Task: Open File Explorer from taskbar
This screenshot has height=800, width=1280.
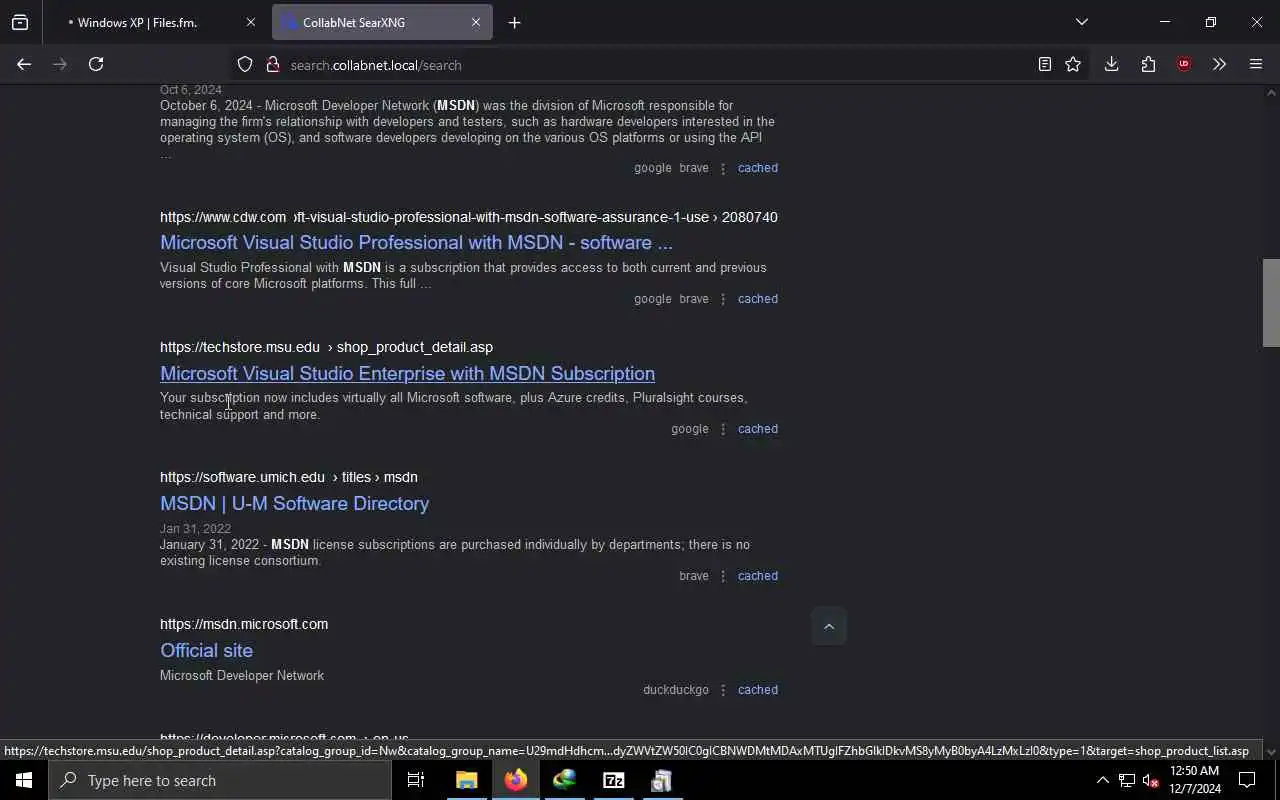Action: click(466, 780)
